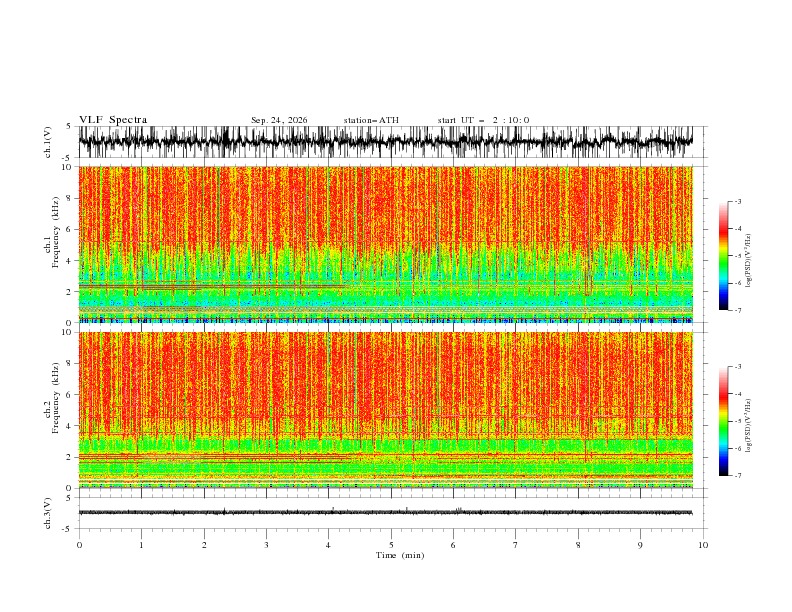Viewport: 792px width, 612px height.
Task: Click the ch.1(V) waveform axis label
Action: (x=48, y=142)
